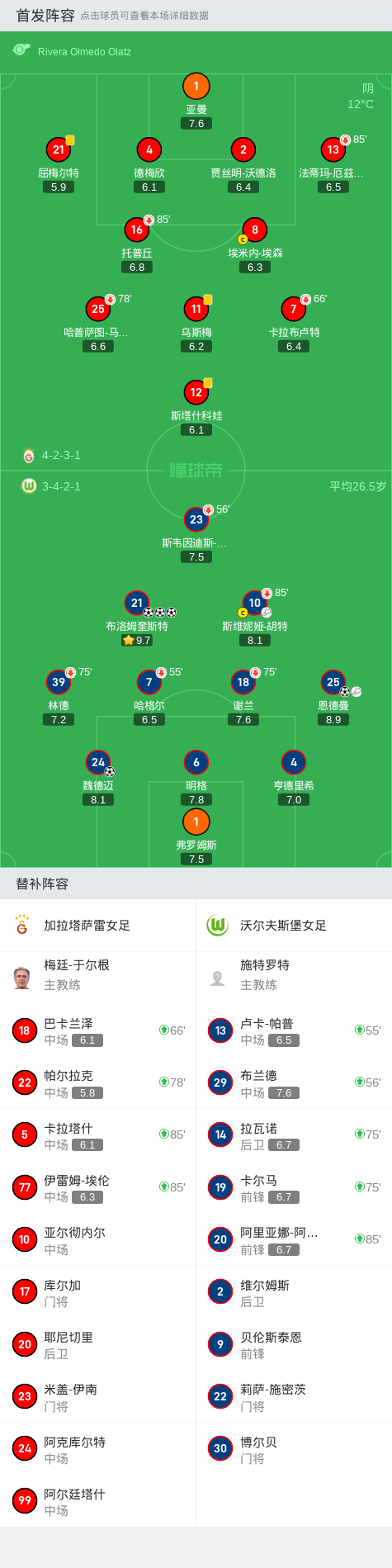Open 沃尔夫斯堡女足 team name link

tap(283, 926)
